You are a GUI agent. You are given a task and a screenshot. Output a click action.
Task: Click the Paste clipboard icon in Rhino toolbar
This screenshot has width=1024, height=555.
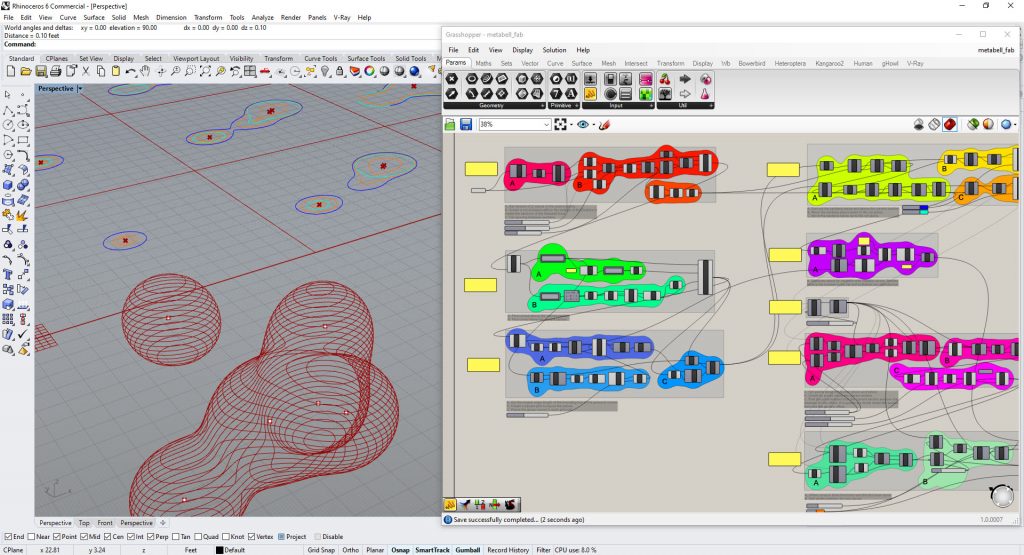(x=116, y=71)
